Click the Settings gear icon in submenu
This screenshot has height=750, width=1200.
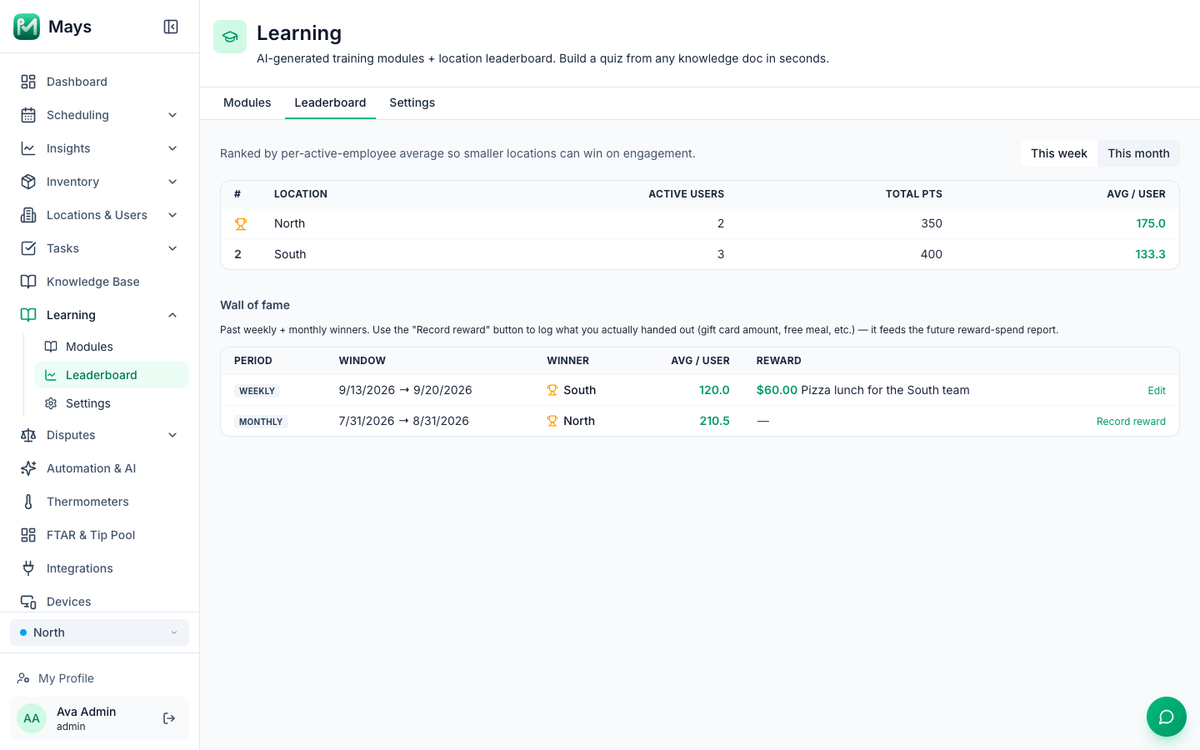click(x=51, y=403)
